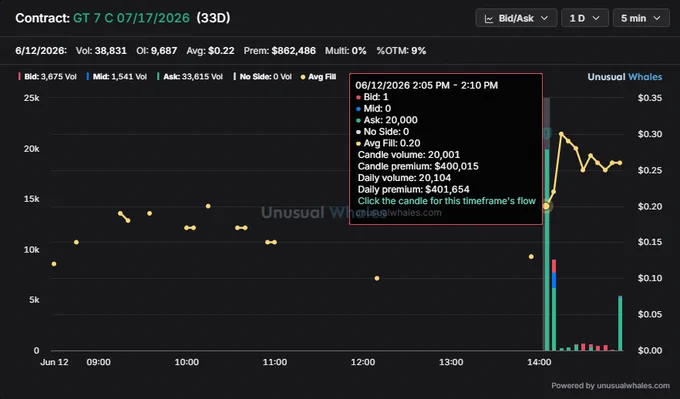Click the Avg Fill peak point at $0.30
The image size is (680, 399).
tap(561, 134)
